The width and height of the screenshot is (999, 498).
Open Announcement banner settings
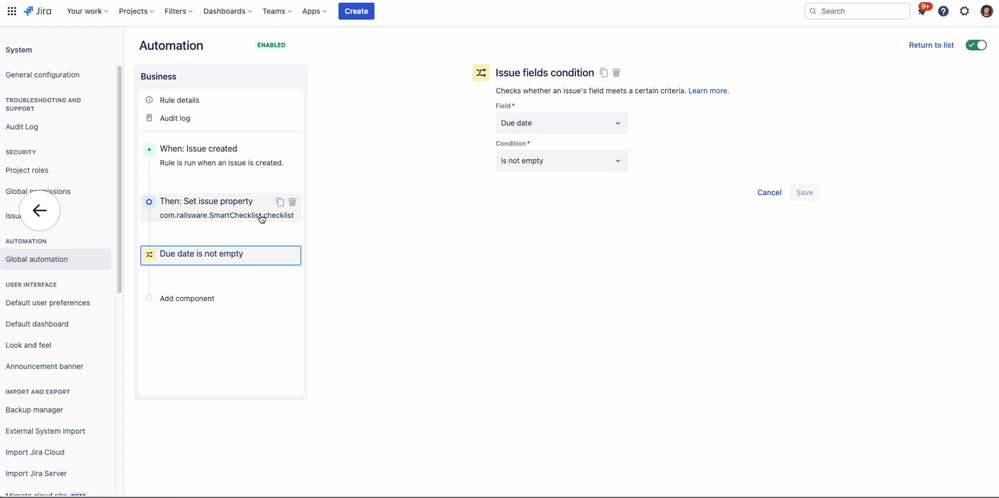[x=45, y=366]
